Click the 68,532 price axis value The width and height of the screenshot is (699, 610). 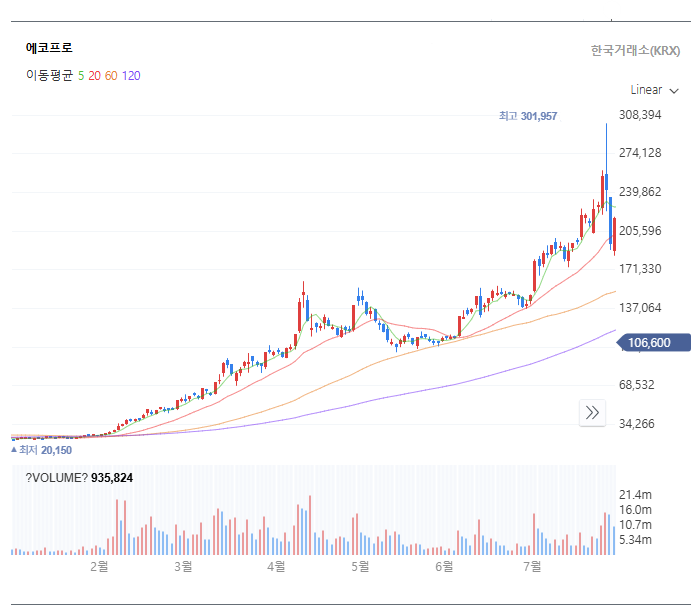[637, 385]
